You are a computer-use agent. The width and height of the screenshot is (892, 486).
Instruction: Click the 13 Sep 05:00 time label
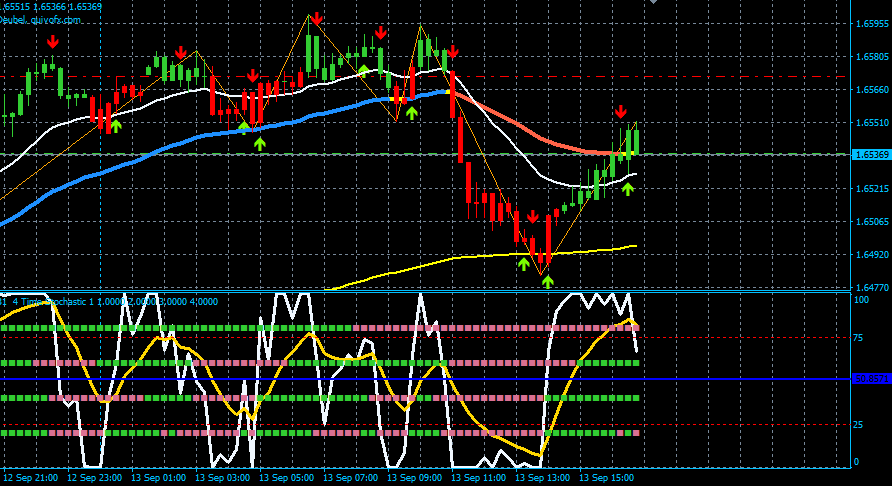coord(286,477)
